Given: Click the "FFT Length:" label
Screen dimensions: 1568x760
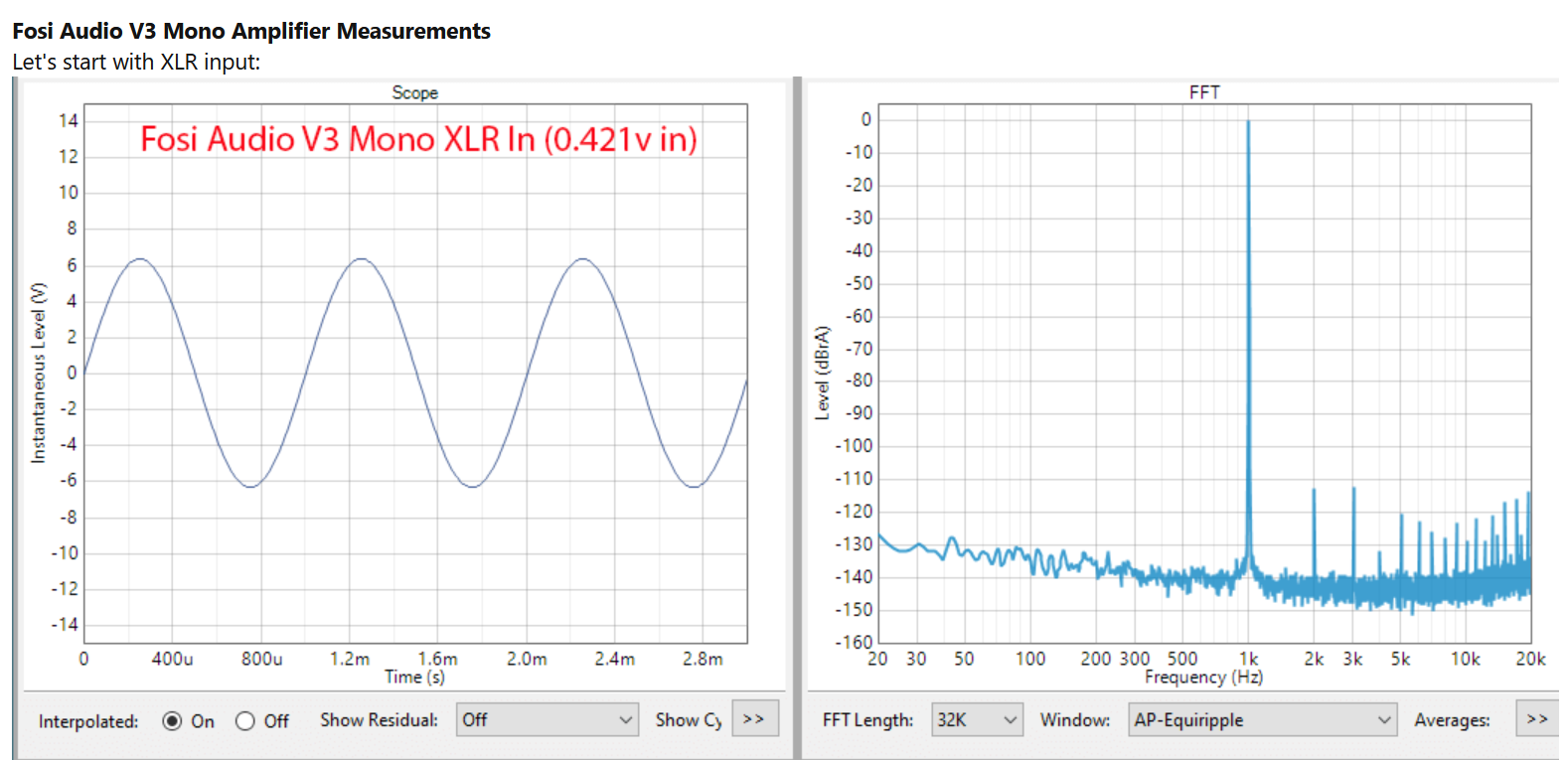Looking at the screenshot, I should coord(867,720).
